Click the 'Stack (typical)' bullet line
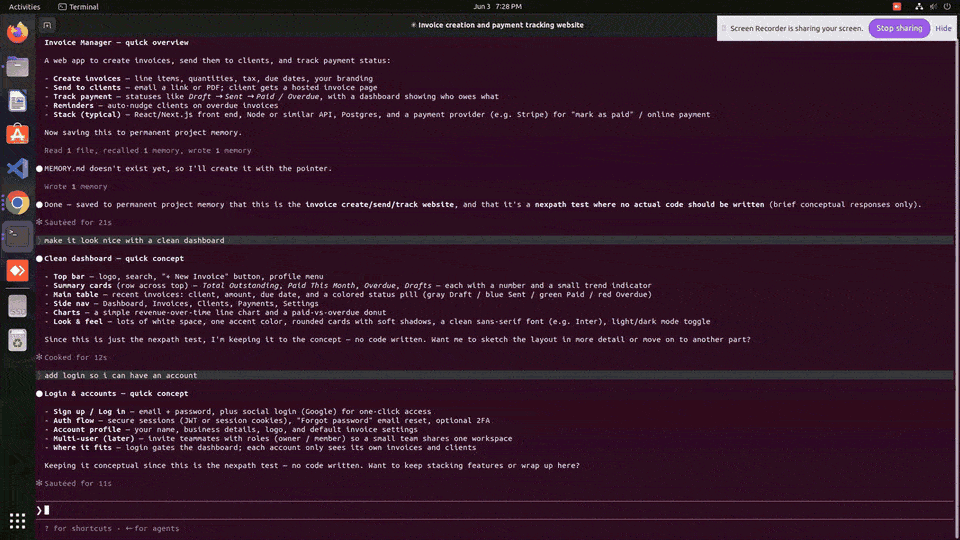 click(x=377, y=114)
